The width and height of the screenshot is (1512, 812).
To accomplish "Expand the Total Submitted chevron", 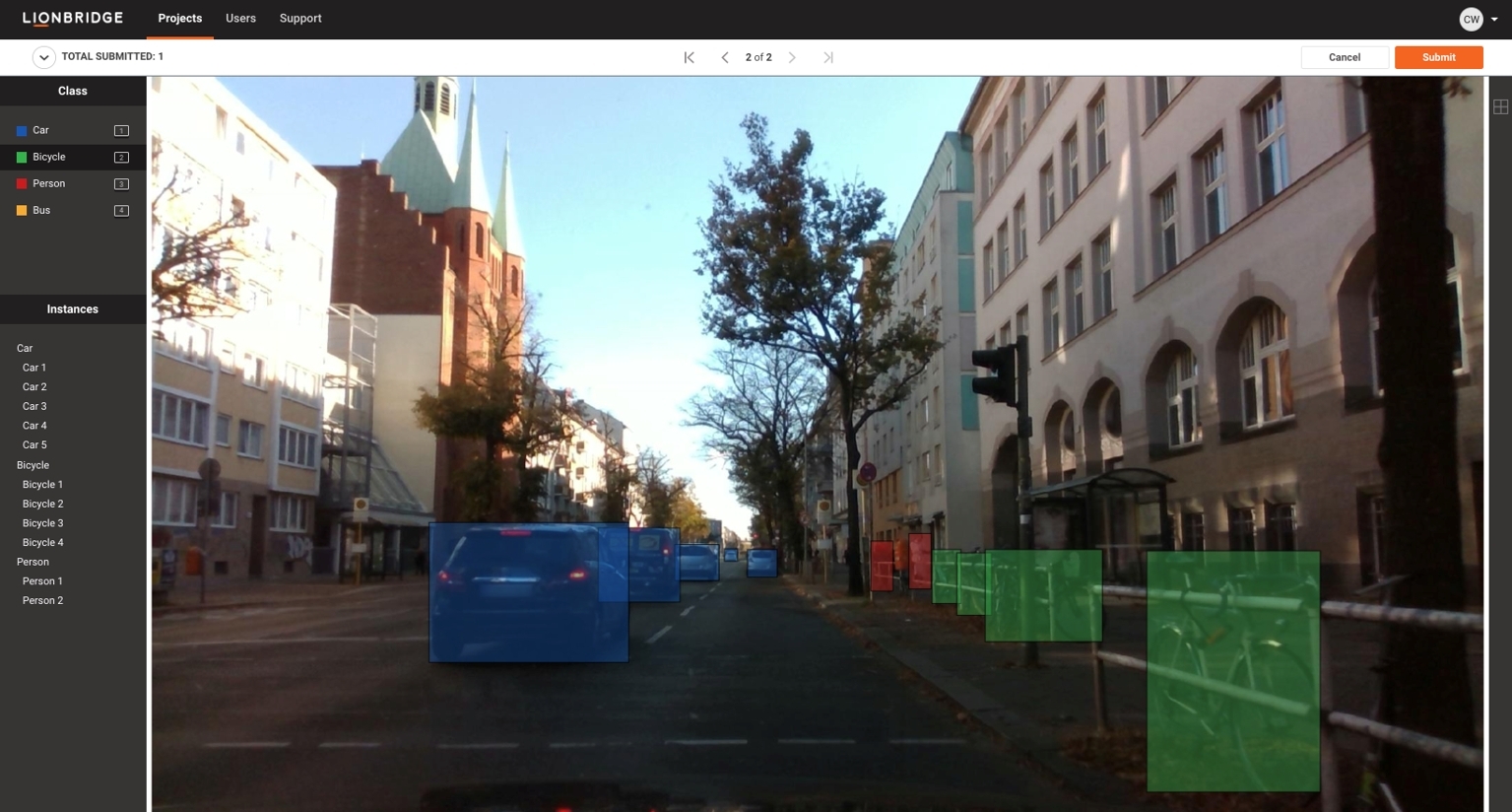I will (43, 57).
